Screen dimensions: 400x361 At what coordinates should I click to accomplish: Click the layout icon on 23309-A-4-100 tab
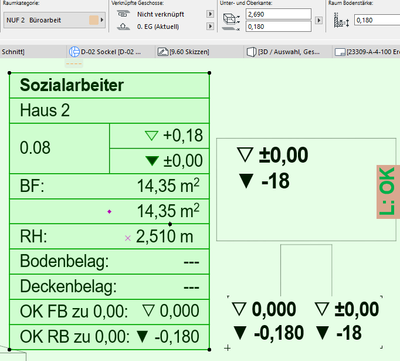pos(340,52)
